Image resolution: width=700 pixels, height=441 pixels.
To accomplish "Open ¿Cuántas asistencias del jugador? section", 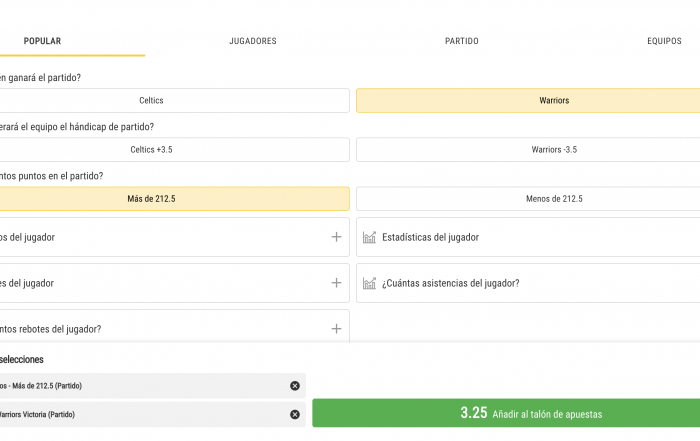I will coord(528,283).
